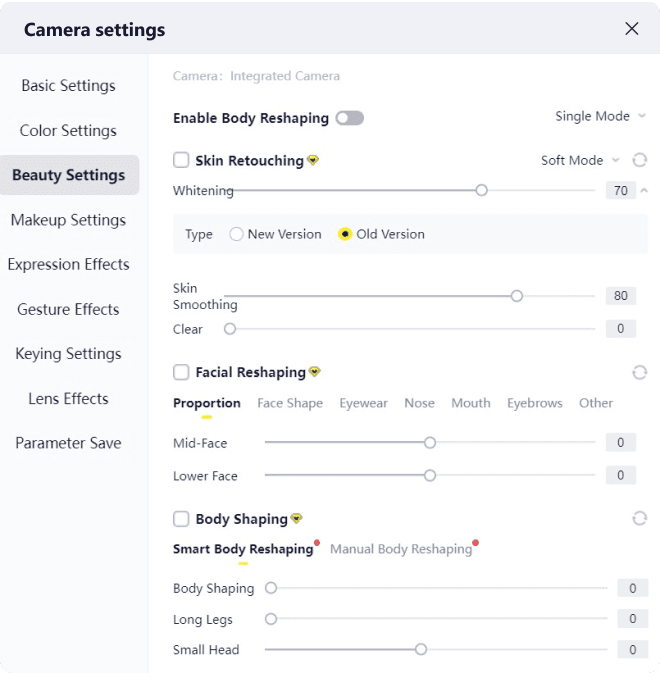Open the Manual Body Reshaping tab
Screen dimensions: 660x673
[x=401, y=549]
